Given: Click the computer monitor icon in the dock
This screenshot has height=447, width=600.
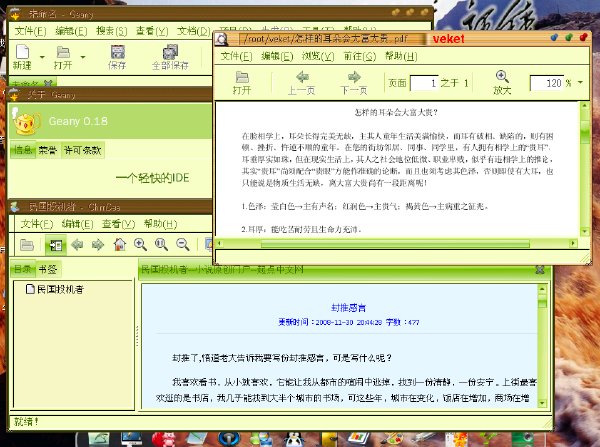Looking at the screenshot, I should (x=131, y=440).
